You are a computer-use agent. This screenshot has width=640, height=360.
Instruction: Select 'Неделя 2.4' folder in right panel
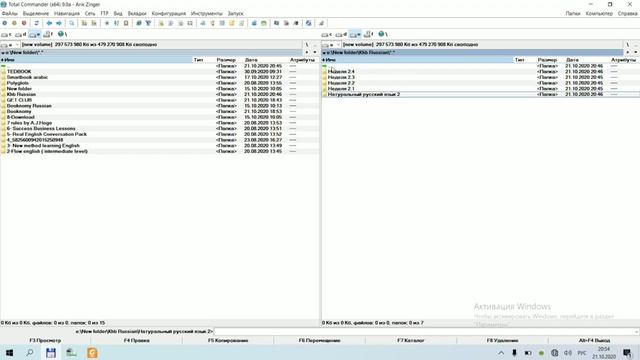(341, 71)
